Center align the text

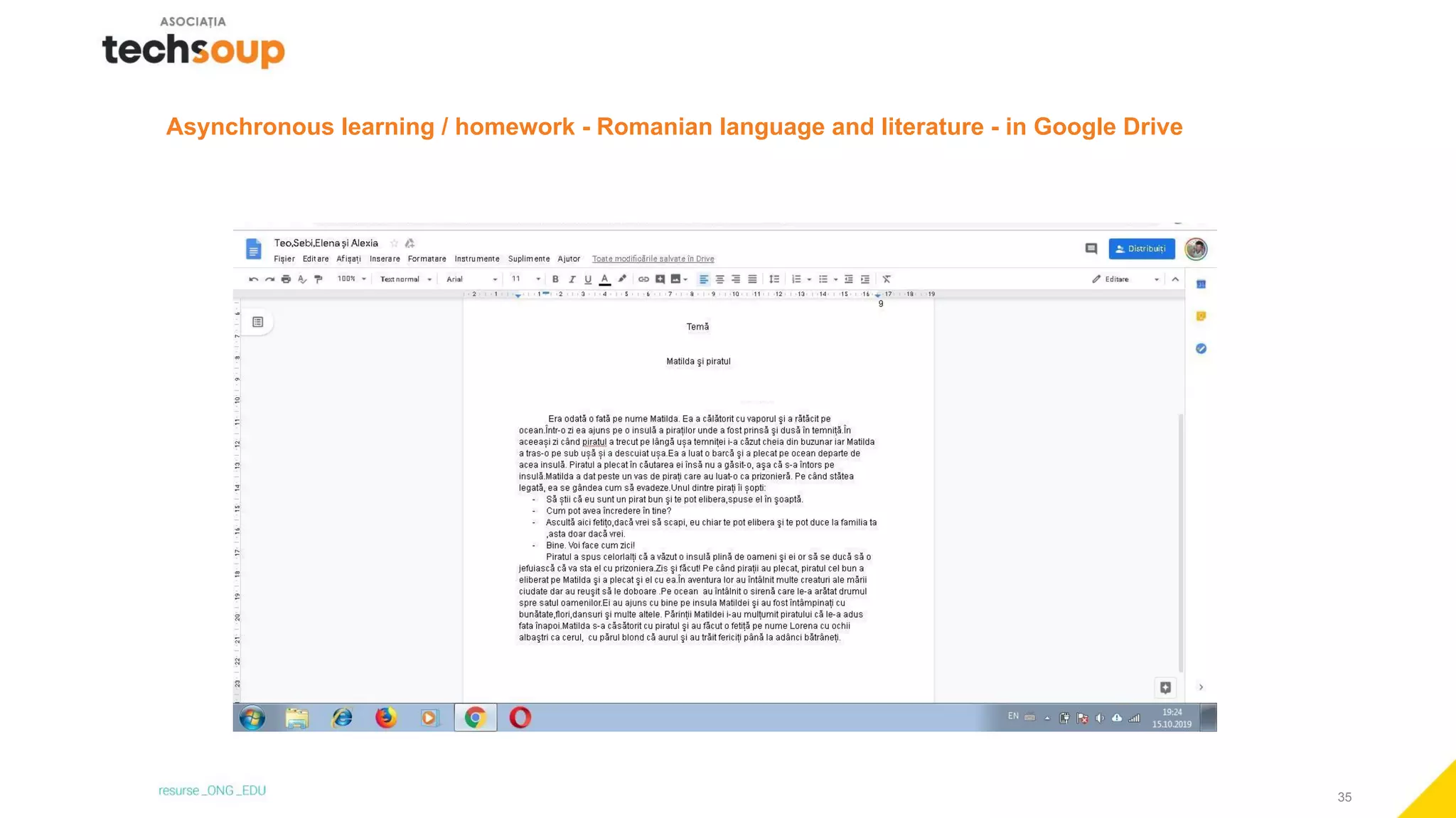(x=720, y=279)
